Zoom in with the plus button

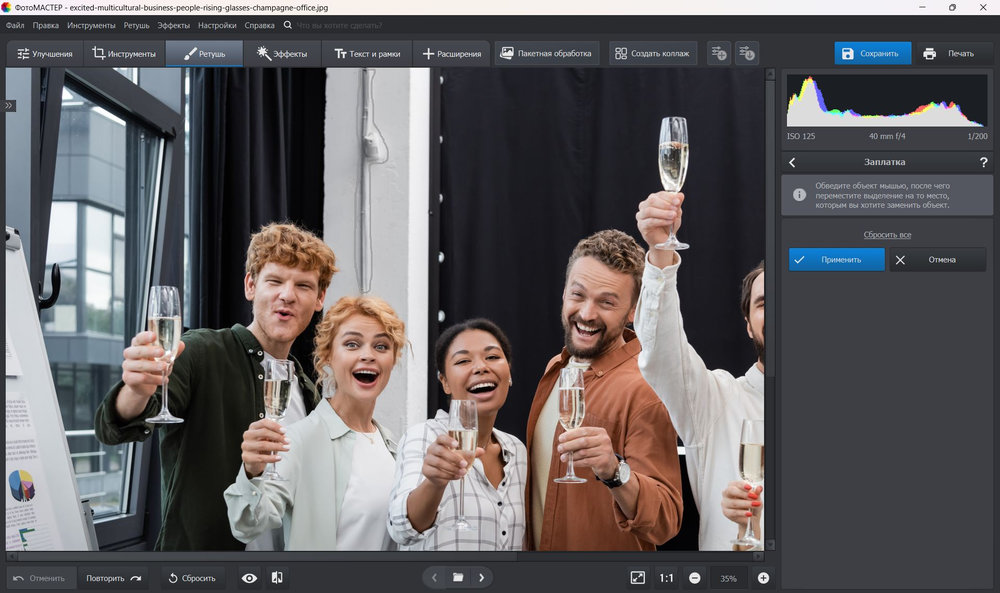763,578
